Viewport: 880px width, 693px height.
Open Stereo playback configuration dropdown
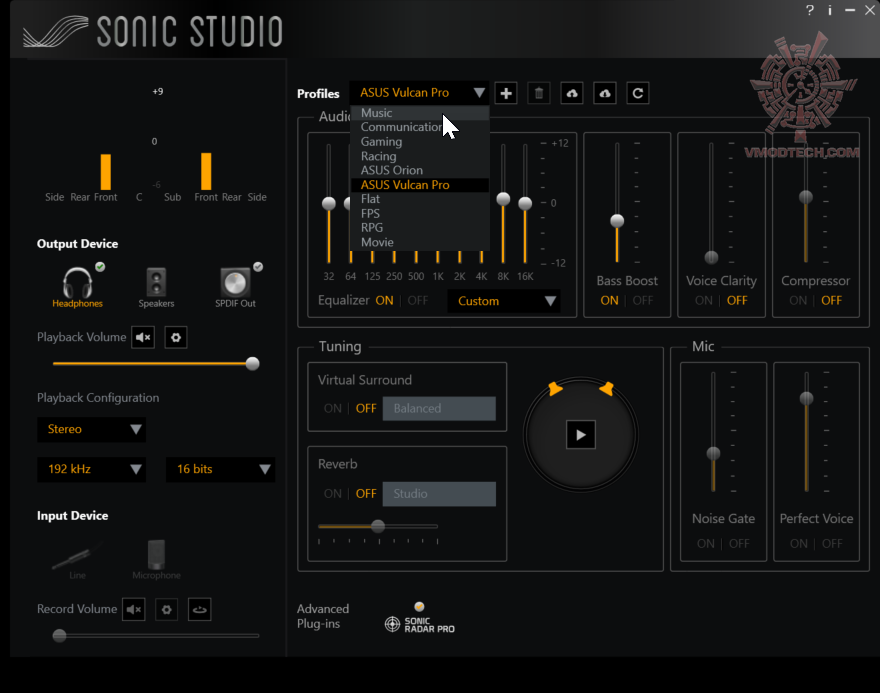click(x=91, y=429)
